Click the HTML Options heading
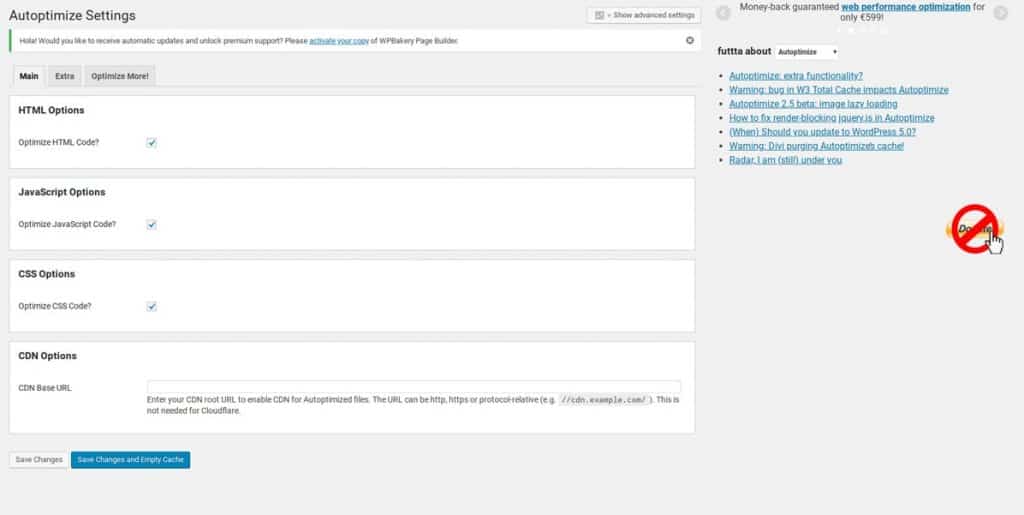This screenshot has height=515, width=1024. tap(51, 110)
